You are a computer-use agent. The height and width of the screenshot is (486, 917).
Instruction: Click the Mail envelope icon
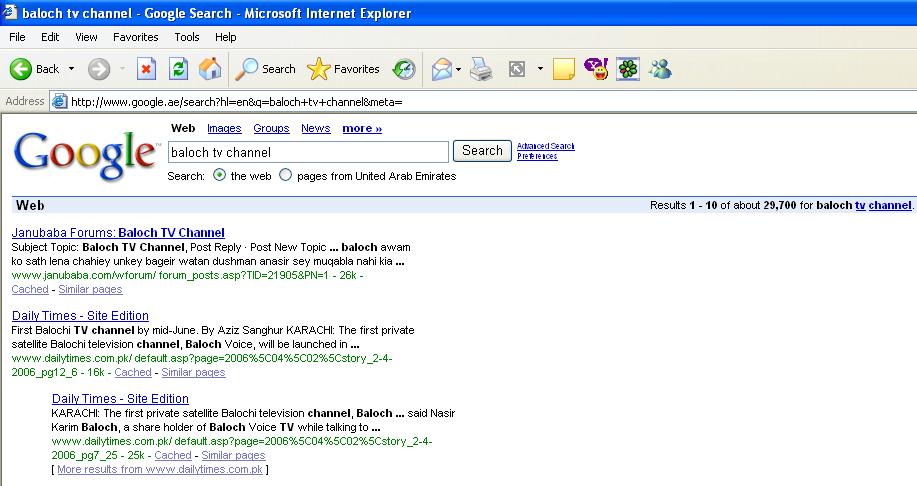[442, 70]
